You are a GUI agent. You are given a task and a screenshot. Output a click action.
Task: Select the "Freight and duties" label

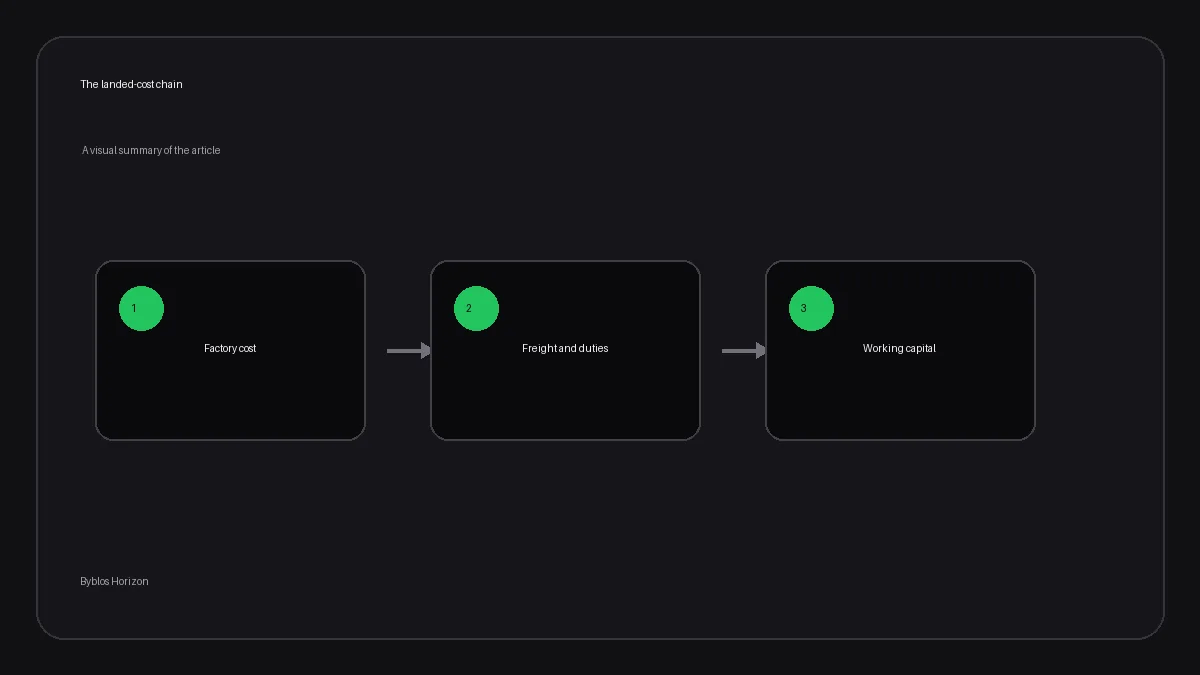(x=565, y=348)
